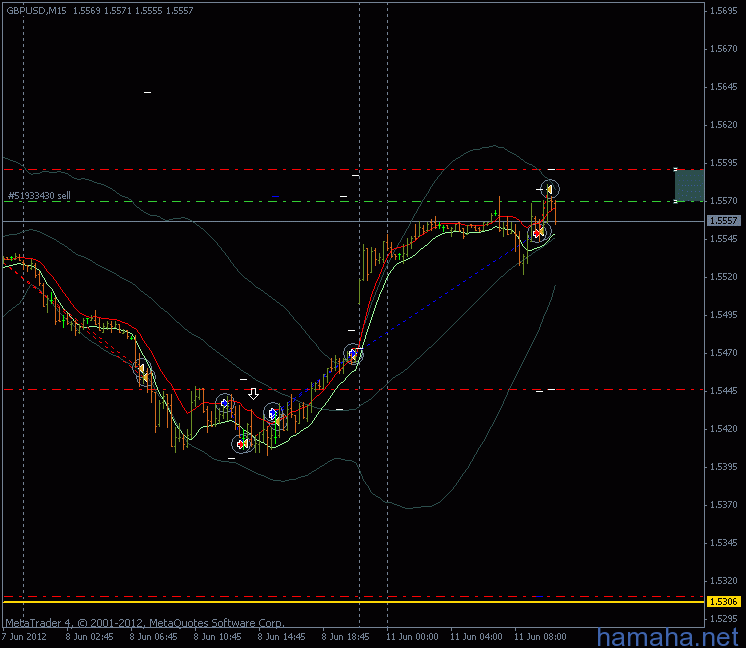Click the 11 Jun 04:00 time label
Screen dimensions: 746x648
click(476, 637)
